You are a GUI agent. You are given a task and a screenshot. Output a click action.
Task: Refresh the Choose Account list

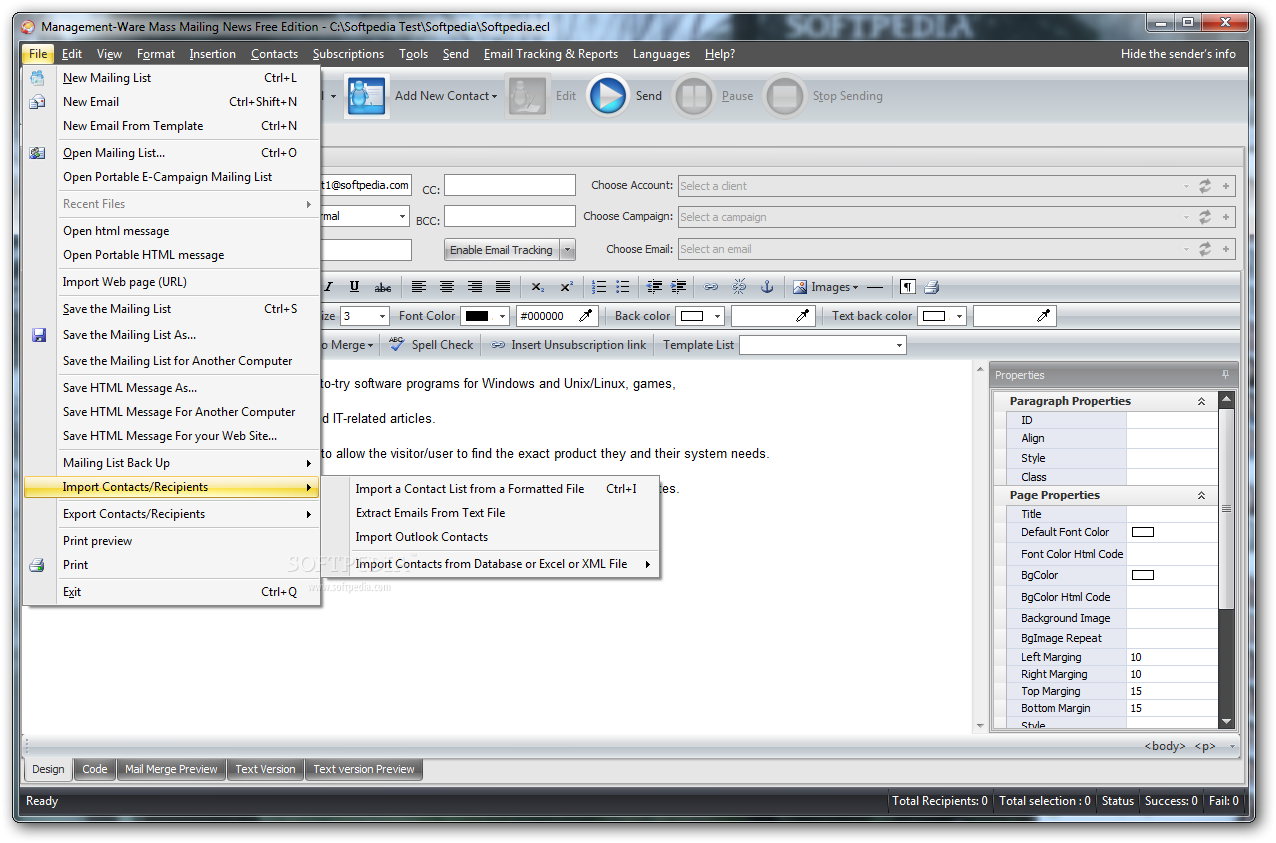tap(1205, 186)
